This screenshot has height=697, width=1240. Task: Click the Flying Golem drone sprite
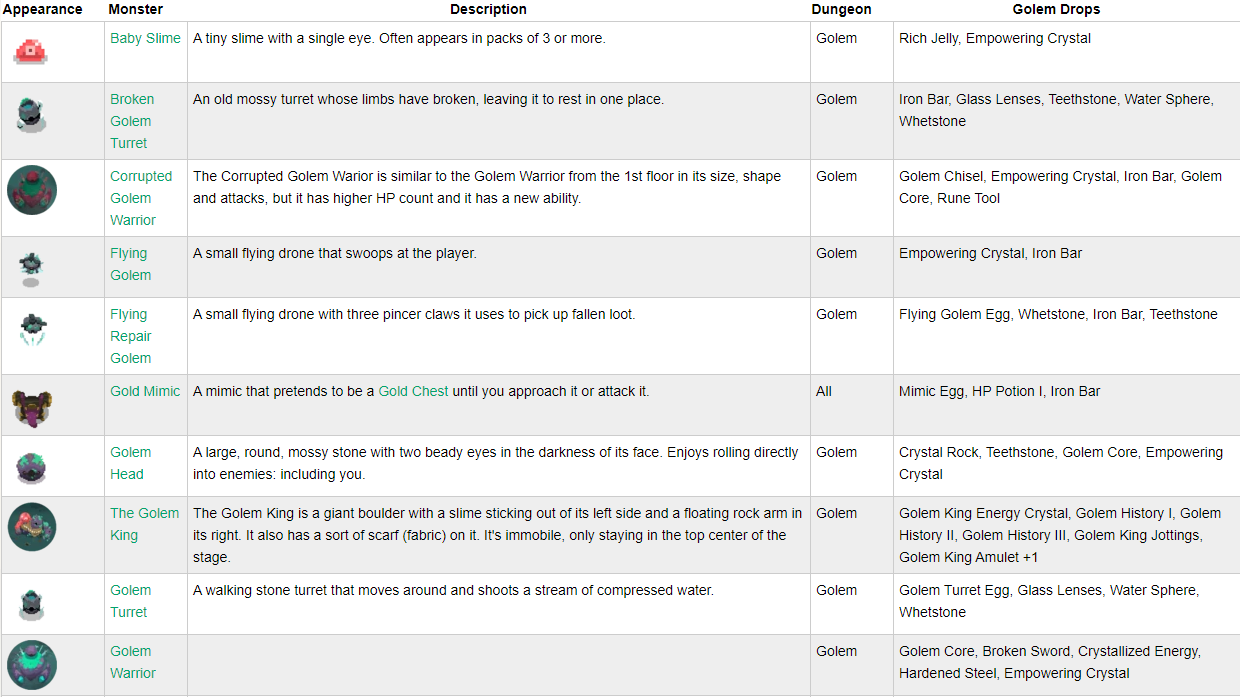coord(31,267)
